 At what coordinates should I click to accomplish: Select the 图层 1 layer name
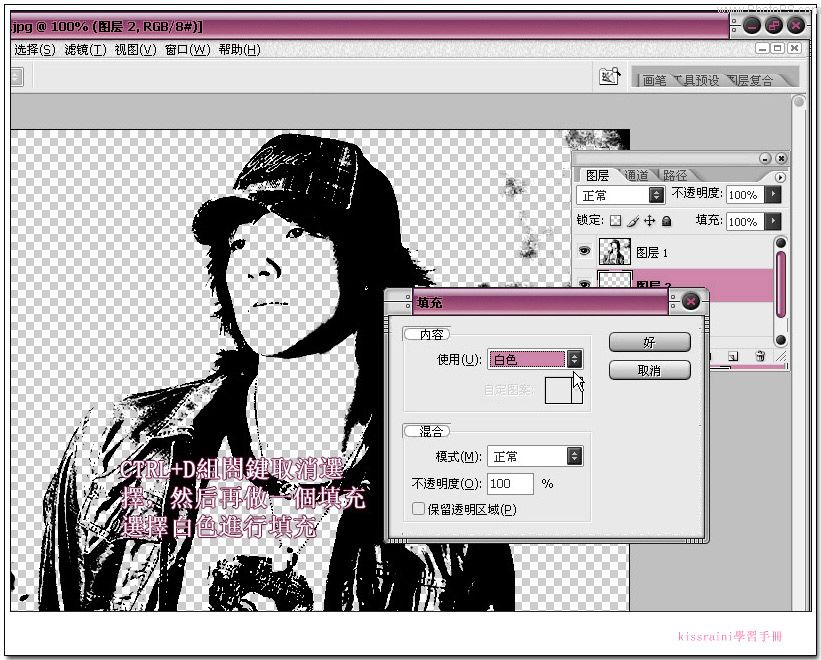click(x=652, y=253)
